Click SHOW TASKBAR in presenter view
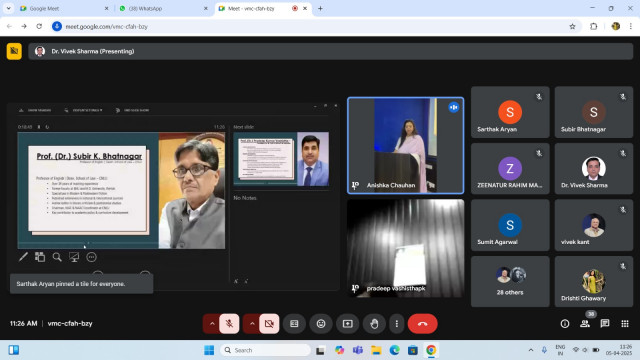640x360 pixels. coord(36,110)
